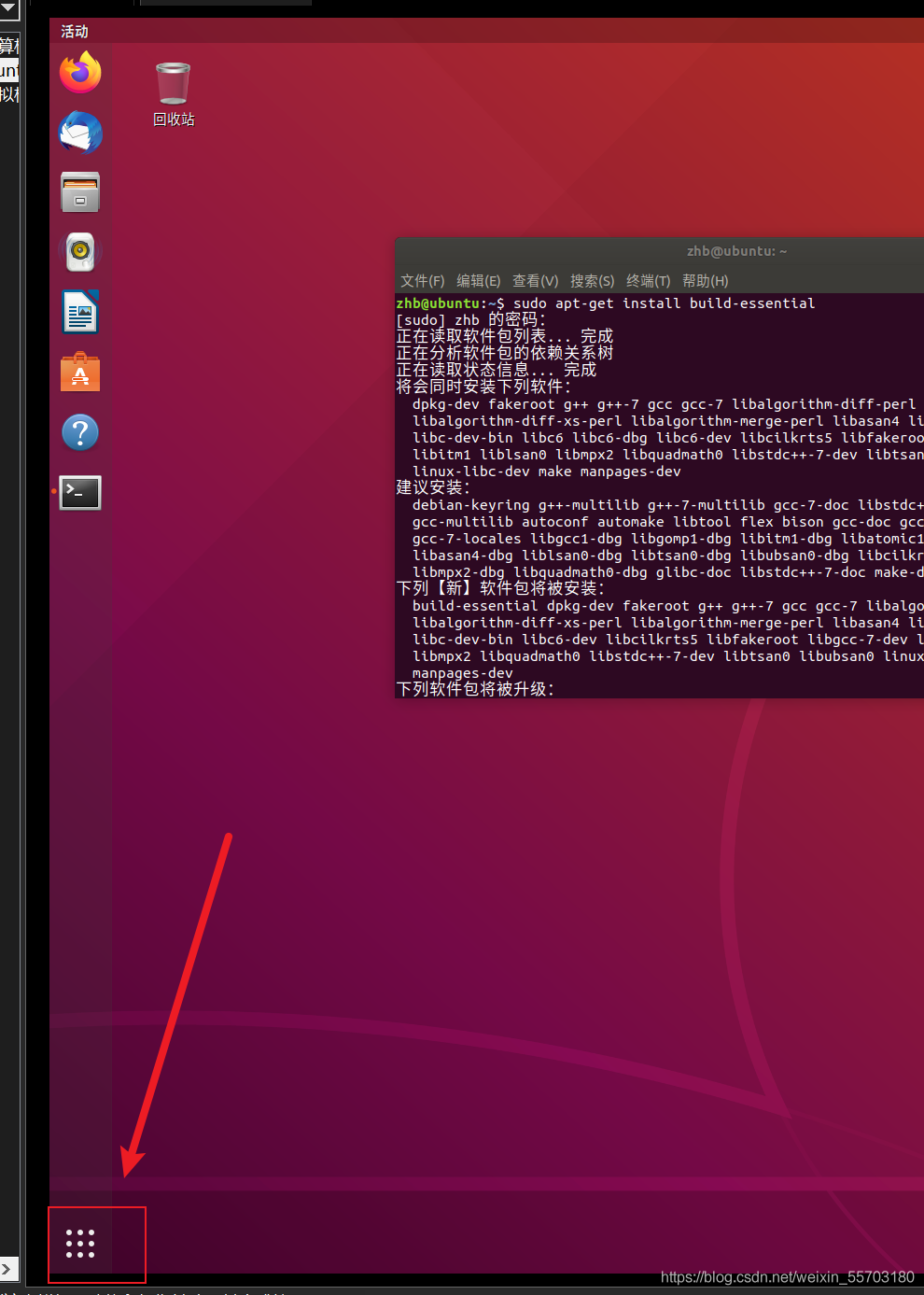Open Thunderbird mail client
This screenshot has height=1295, width=924.
point(79,132)
